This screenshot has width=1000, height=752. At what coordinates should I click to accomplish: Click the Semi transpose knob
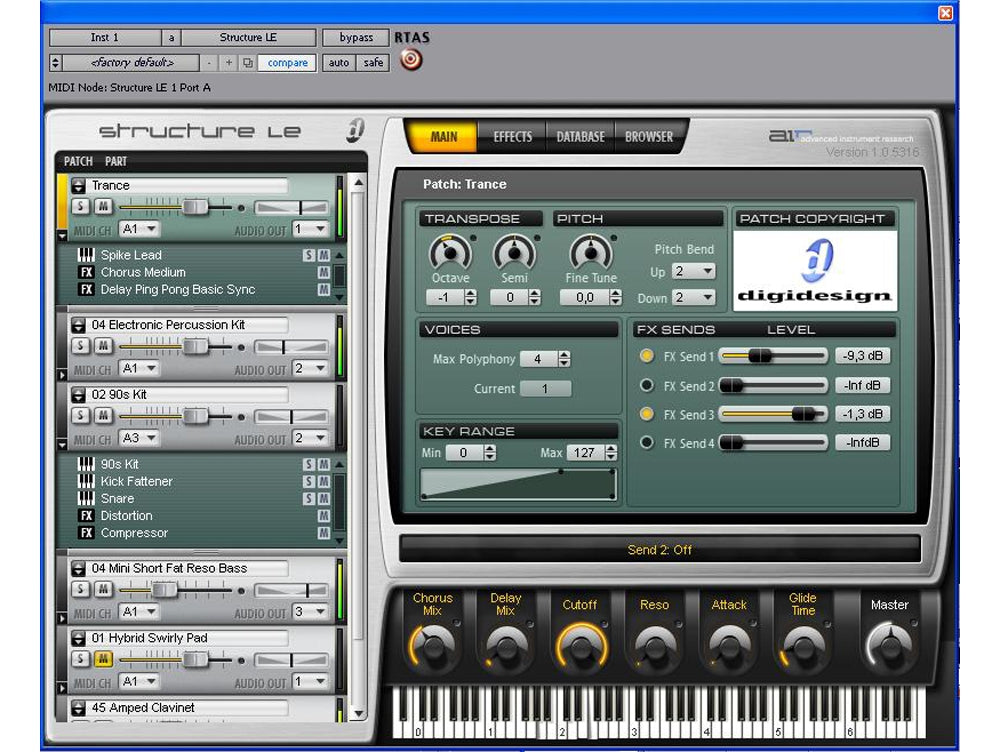coord(514,253)
